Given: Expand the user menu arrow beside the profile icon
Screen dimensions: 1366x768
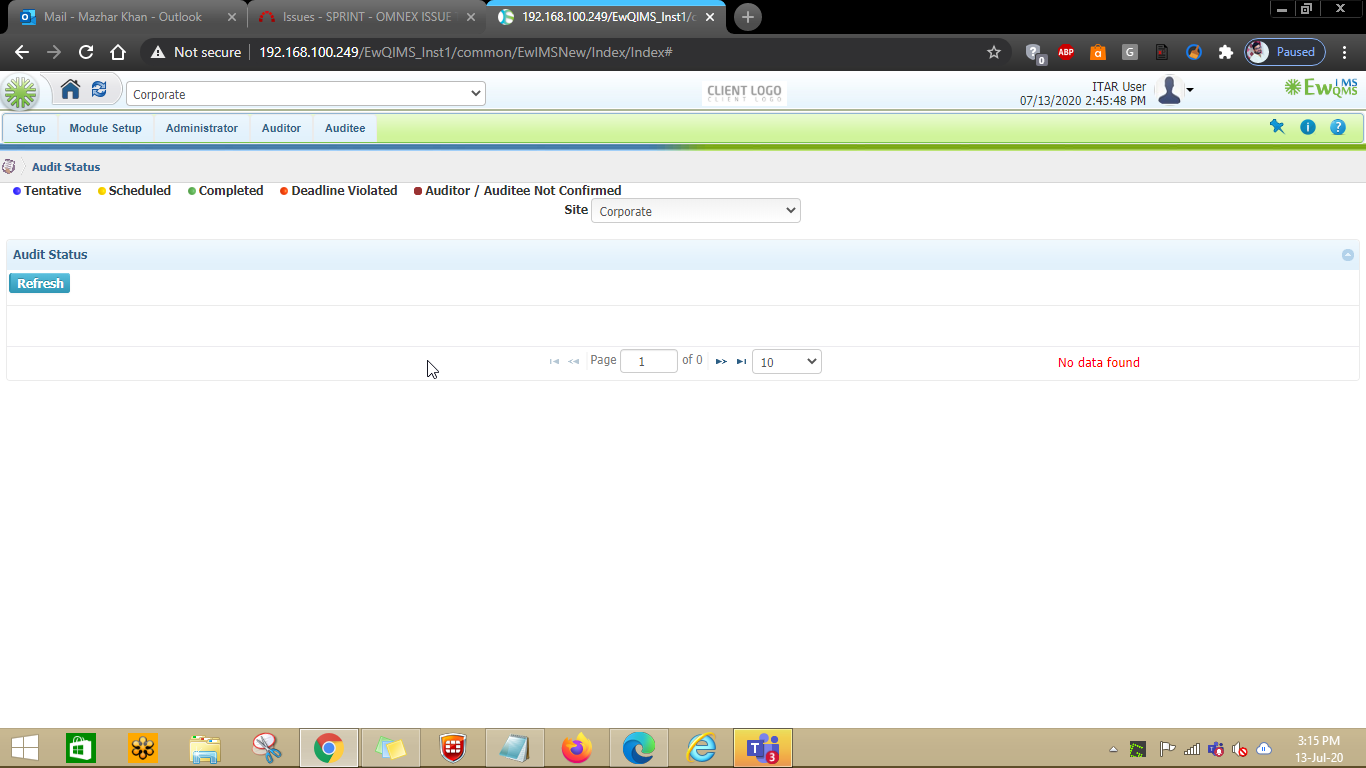Looking at the screenshot, I should click(x=1190, y=91).
